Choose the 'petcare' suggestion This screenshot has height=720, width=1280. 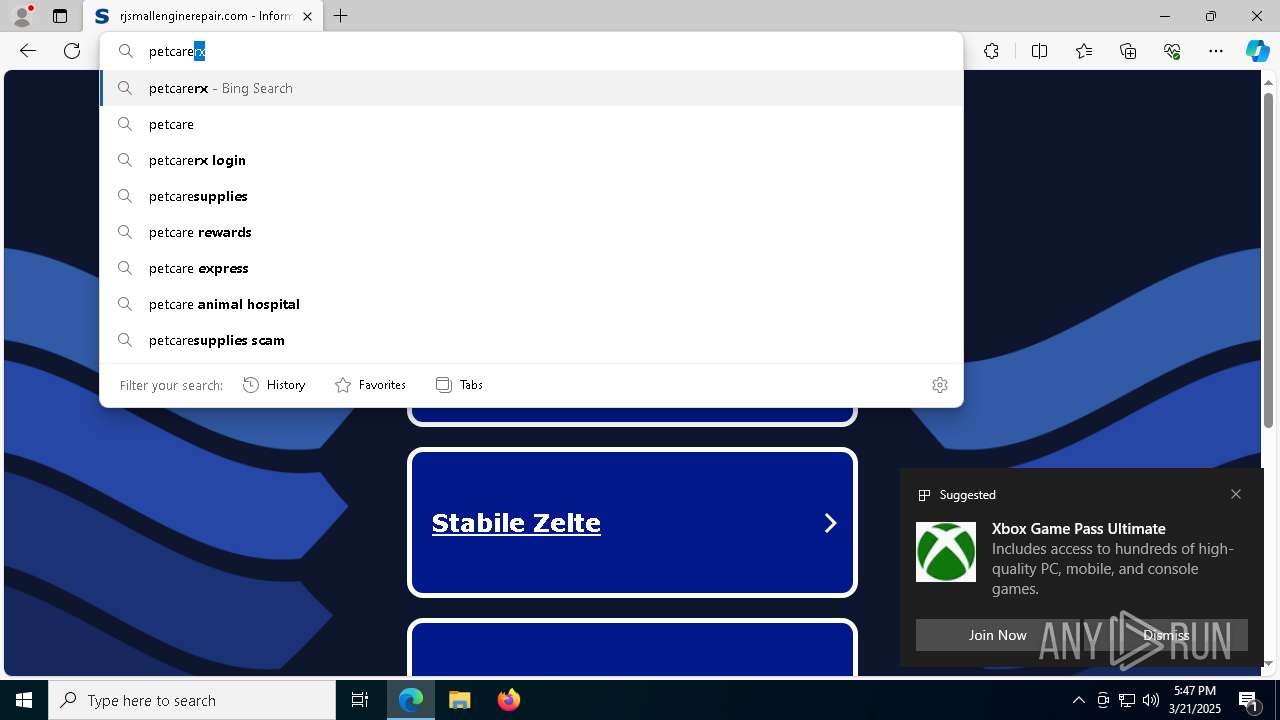pyautogui.click(x=531, y=124)
